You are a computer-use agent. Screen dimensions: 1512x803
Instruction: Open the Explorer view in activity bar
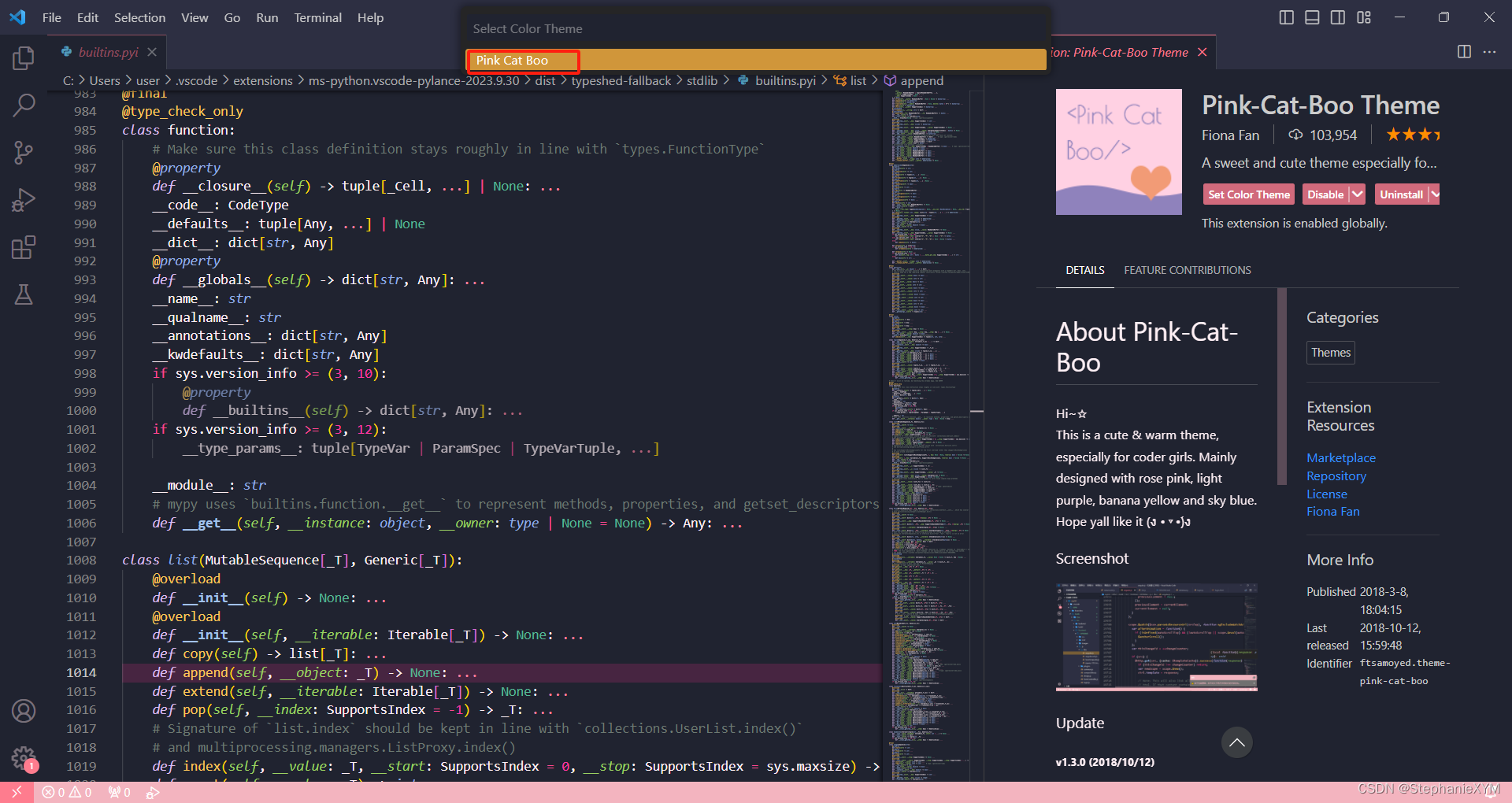coord(24,58)
